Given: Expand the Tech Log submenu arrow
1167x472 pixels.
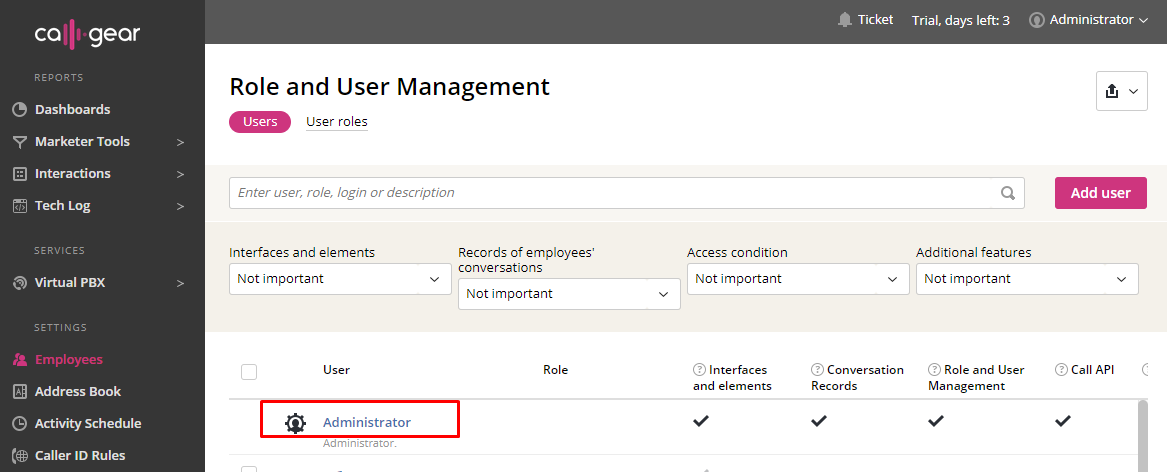Looking at the screenshot, I should 180,206.
